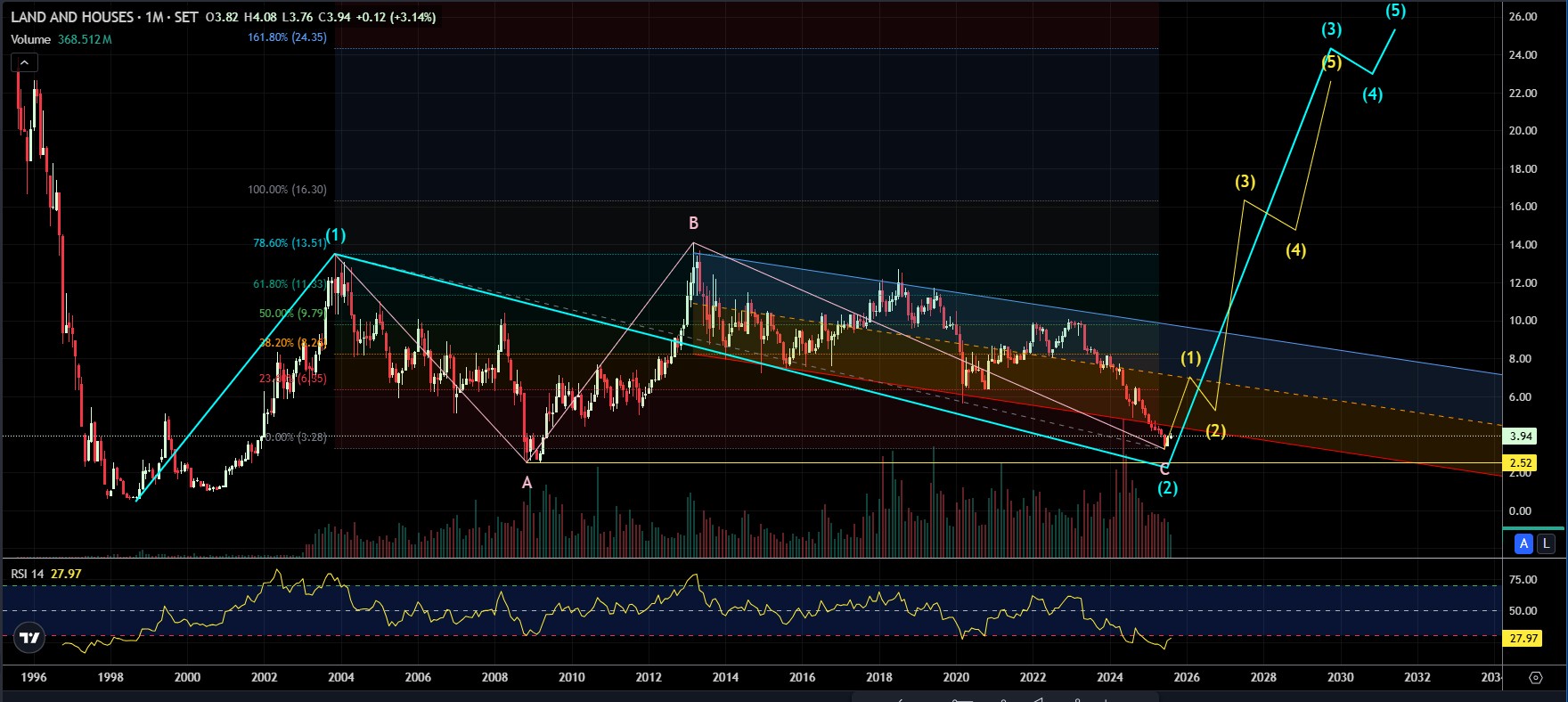Toggle the log scale "L" button
The width and height of the screenshot is (1568, 702).
[x=1546, y=543]
